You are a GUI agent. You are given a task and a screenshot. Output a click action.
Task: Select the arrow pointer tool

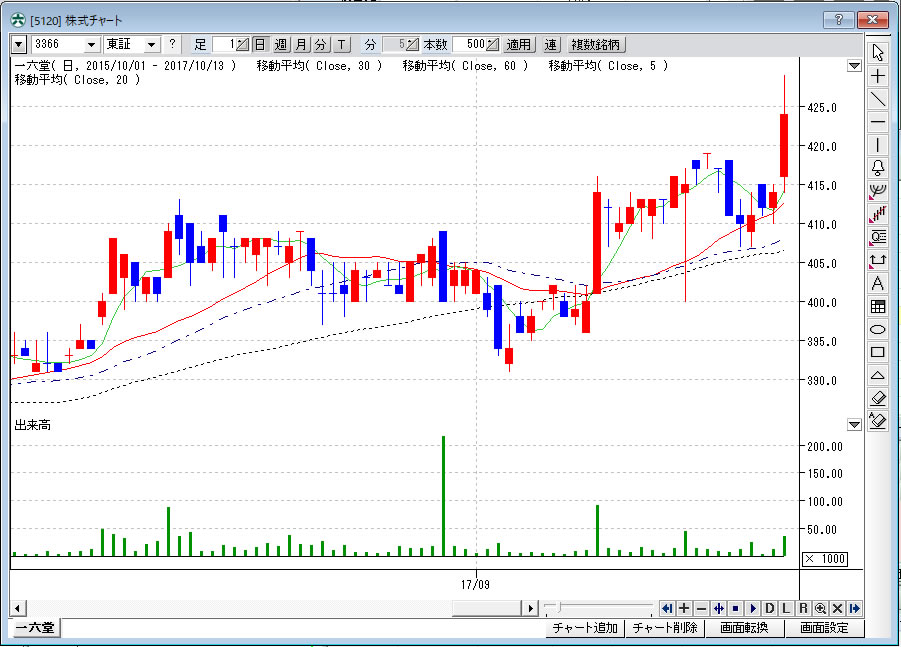(878, 53)
